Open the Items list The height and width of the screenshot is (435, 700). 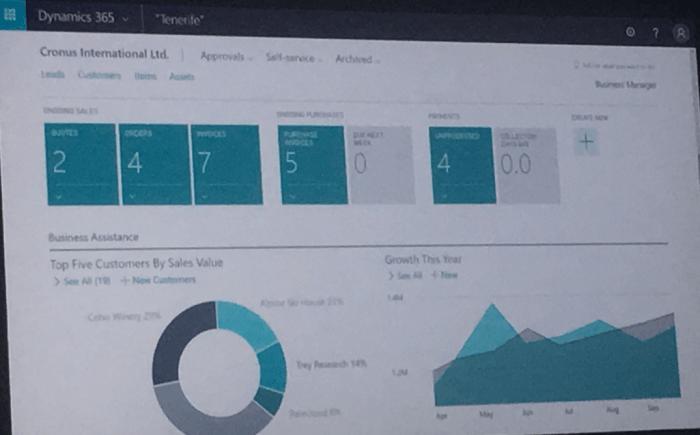[146, 76]
